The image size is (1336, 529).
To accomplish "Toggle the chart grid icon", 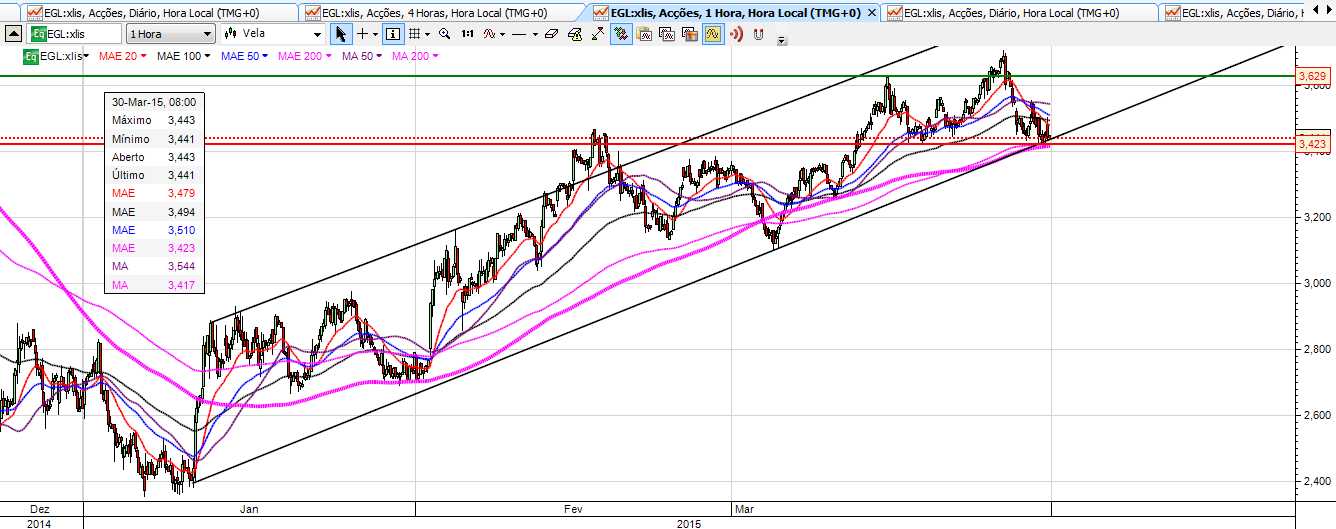I will click(x=414, y=34).
